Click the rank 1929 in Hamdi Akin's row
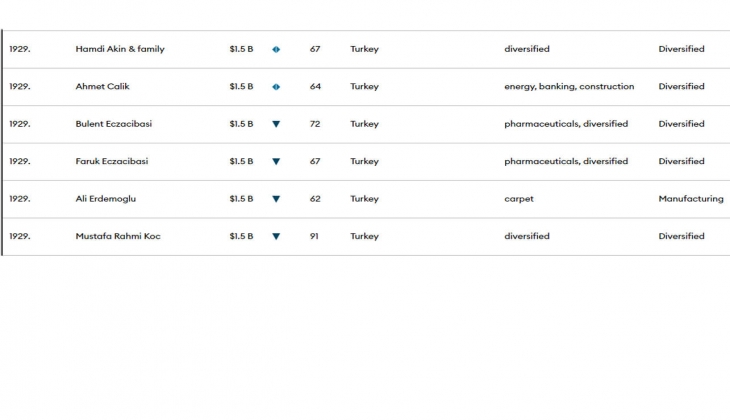Image resolution: width=730 pixels, height=420 pixels. pos(20,49)
